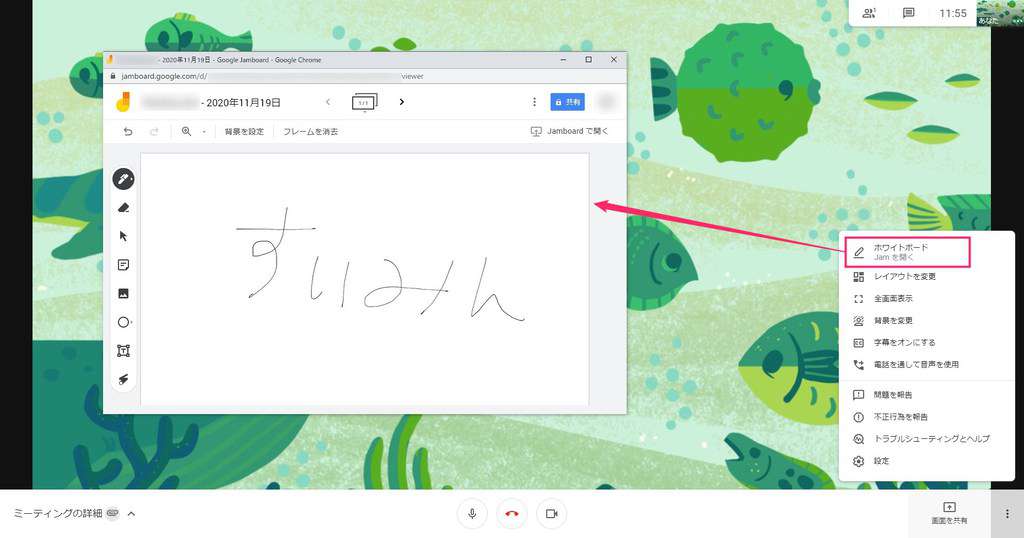Select the Circle shape tool
The image size is (1024, 538).
pyautogui.click(x=123, y=322)
